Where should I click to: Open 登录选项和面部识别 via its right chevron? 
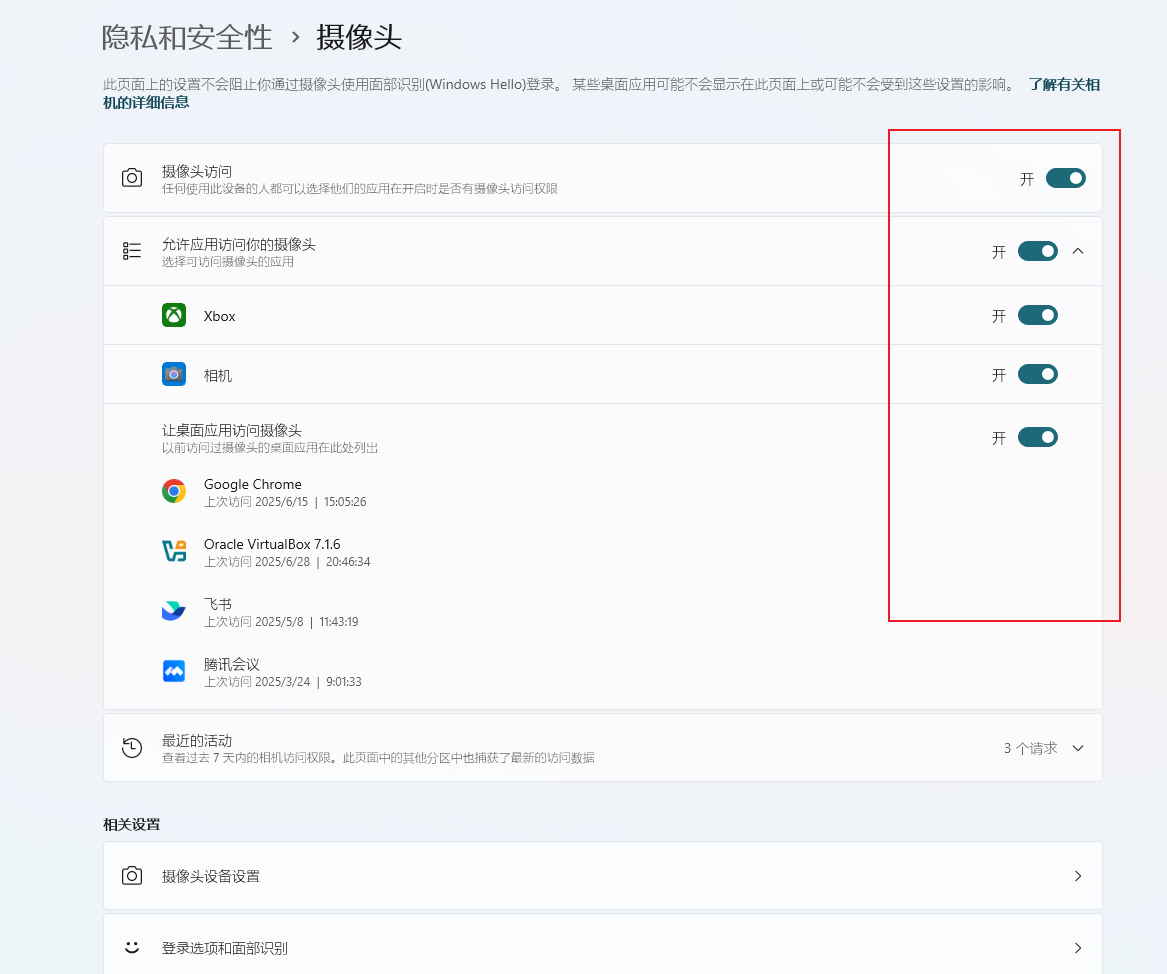1078,948
